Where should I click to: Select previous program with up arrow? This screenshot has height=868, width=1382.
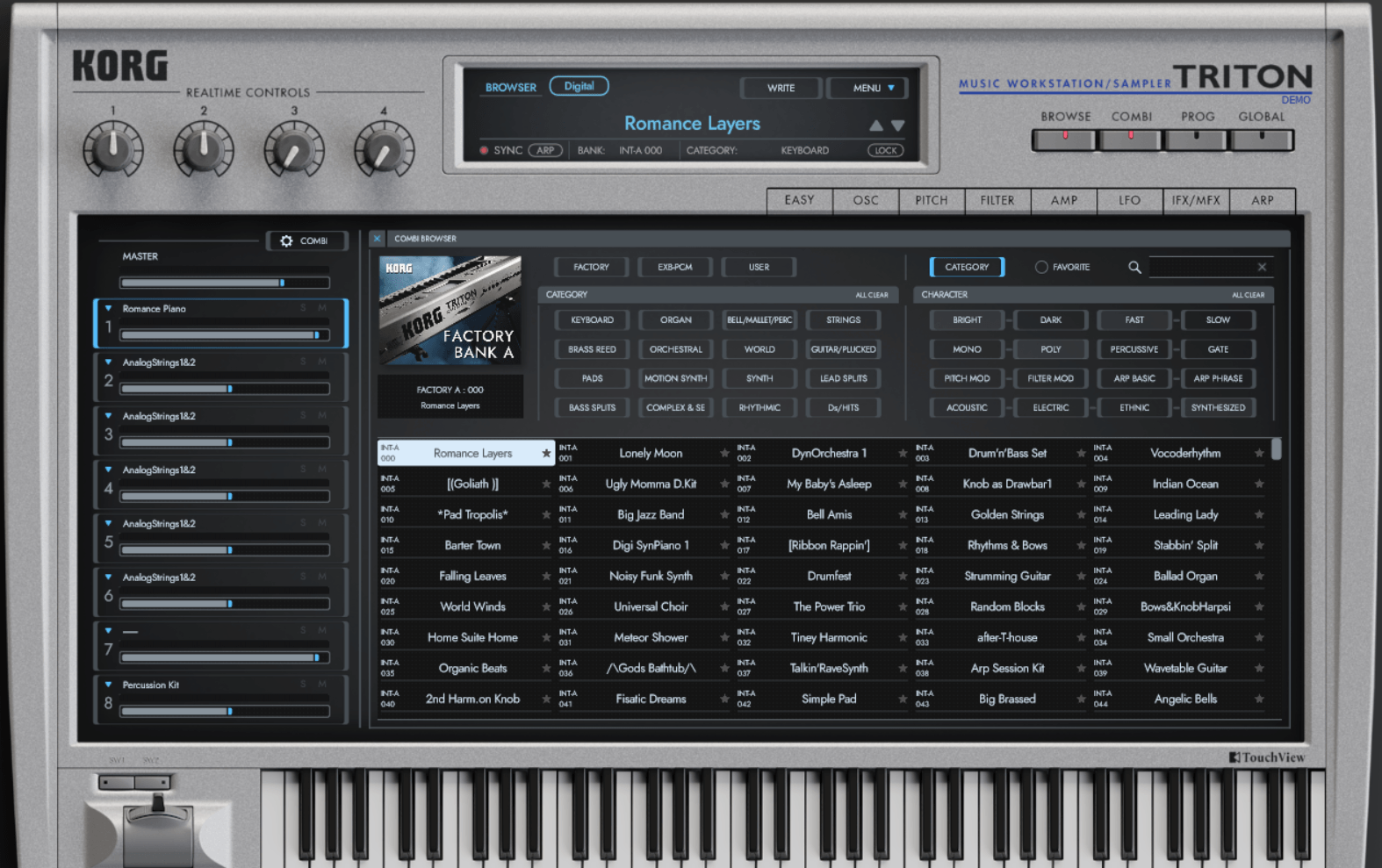pos(876,126)
